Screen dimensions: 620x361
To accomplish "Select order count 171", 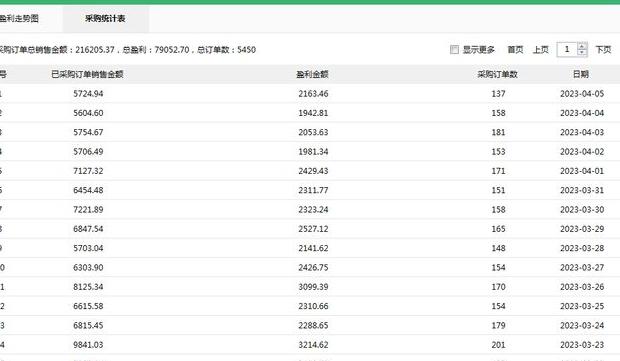I will [498, 171].
